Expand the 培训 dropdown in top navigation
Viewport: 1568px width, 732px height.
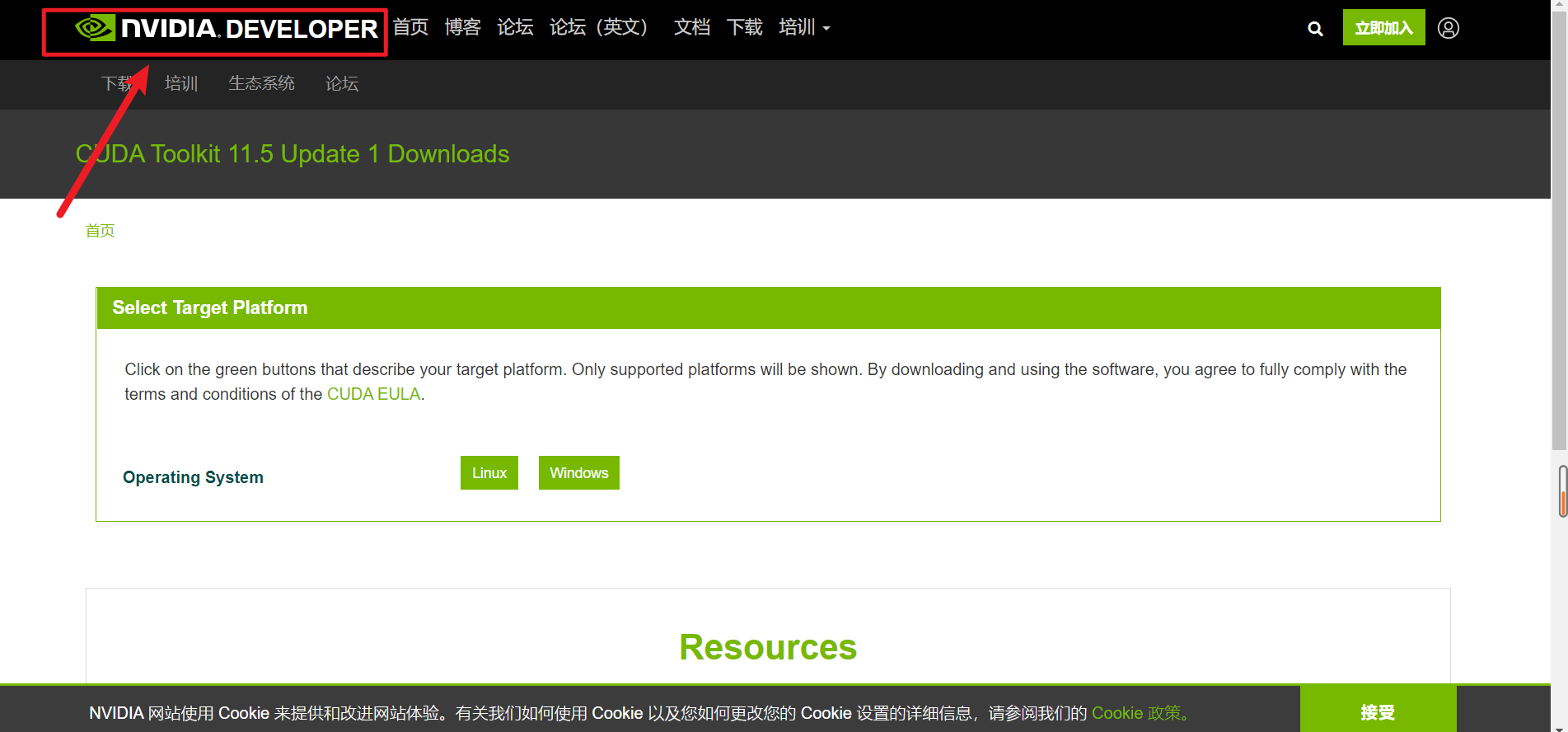804,27
